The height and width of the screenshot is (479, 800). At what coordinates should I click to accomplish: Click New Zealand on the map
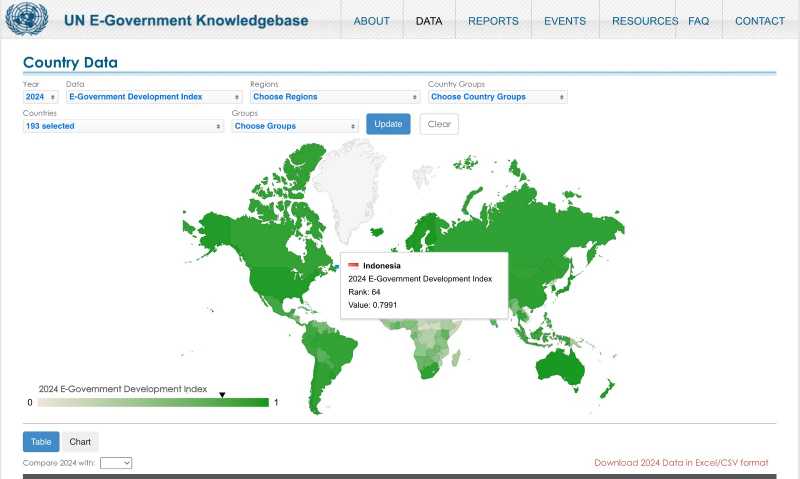[607, 389]
